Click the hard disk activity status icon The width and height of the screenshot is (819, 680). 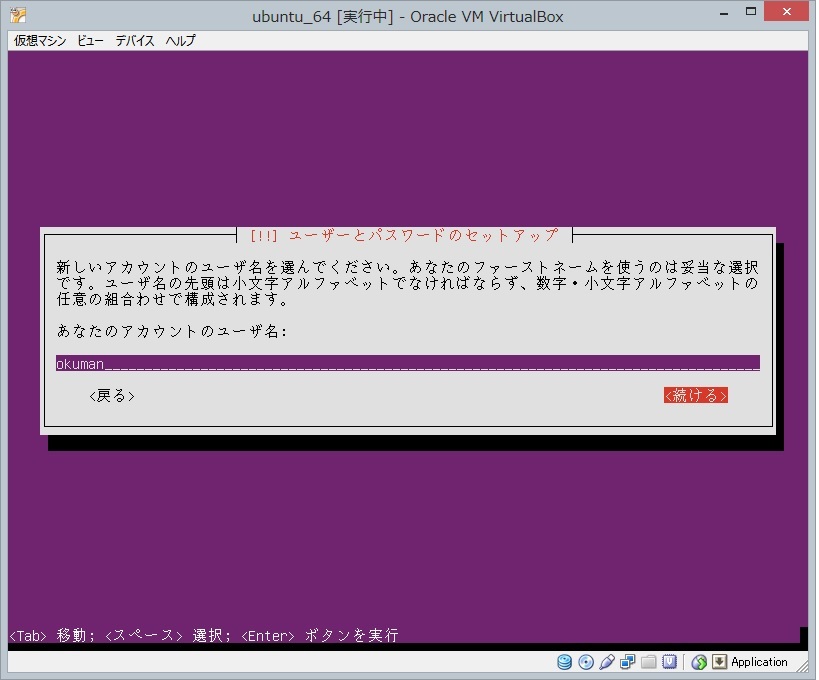click(564, 662)
